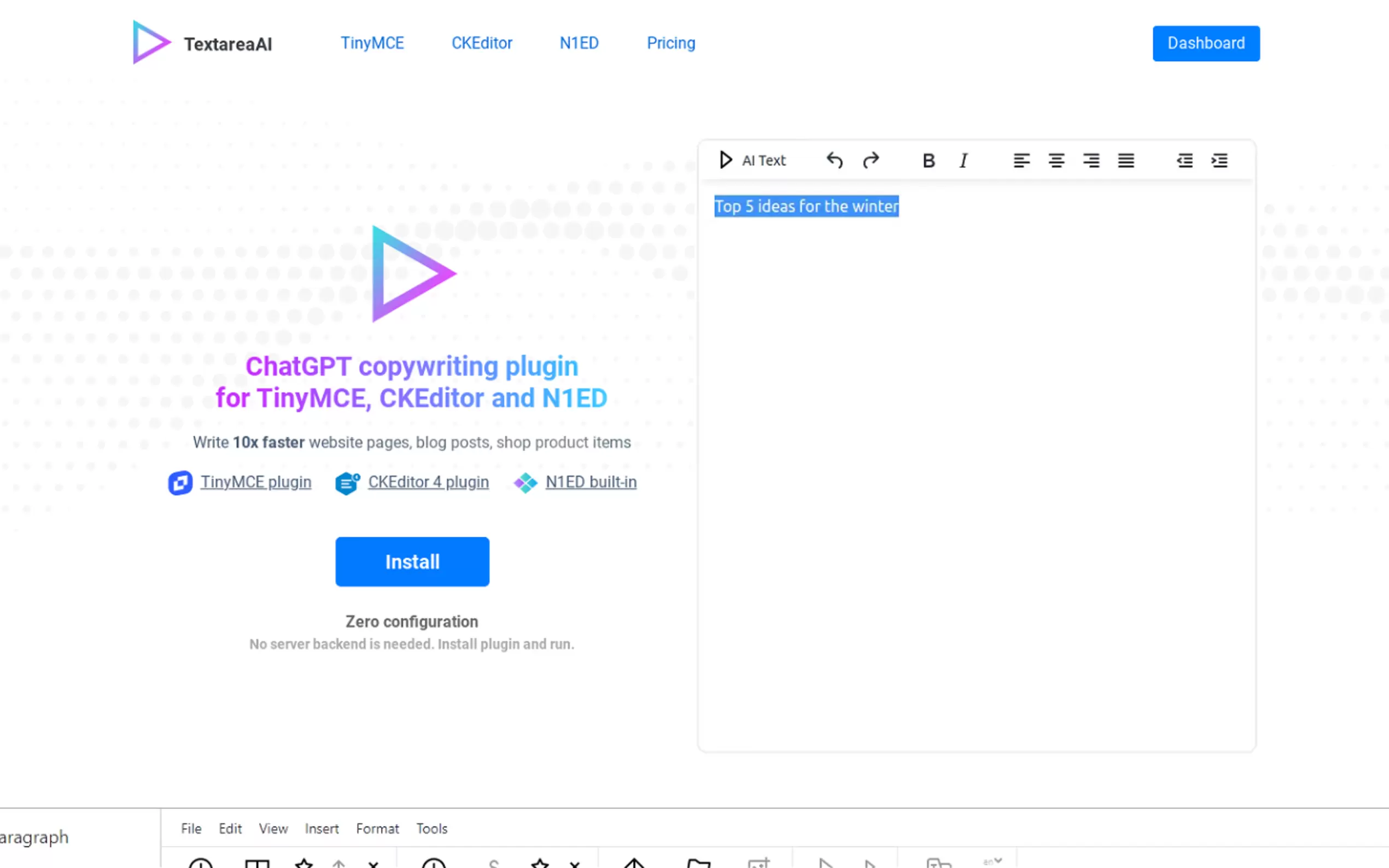Screen dimensions: 1389x868
Task: Toggle bold formatting in editor
Action: pos(929,161)
